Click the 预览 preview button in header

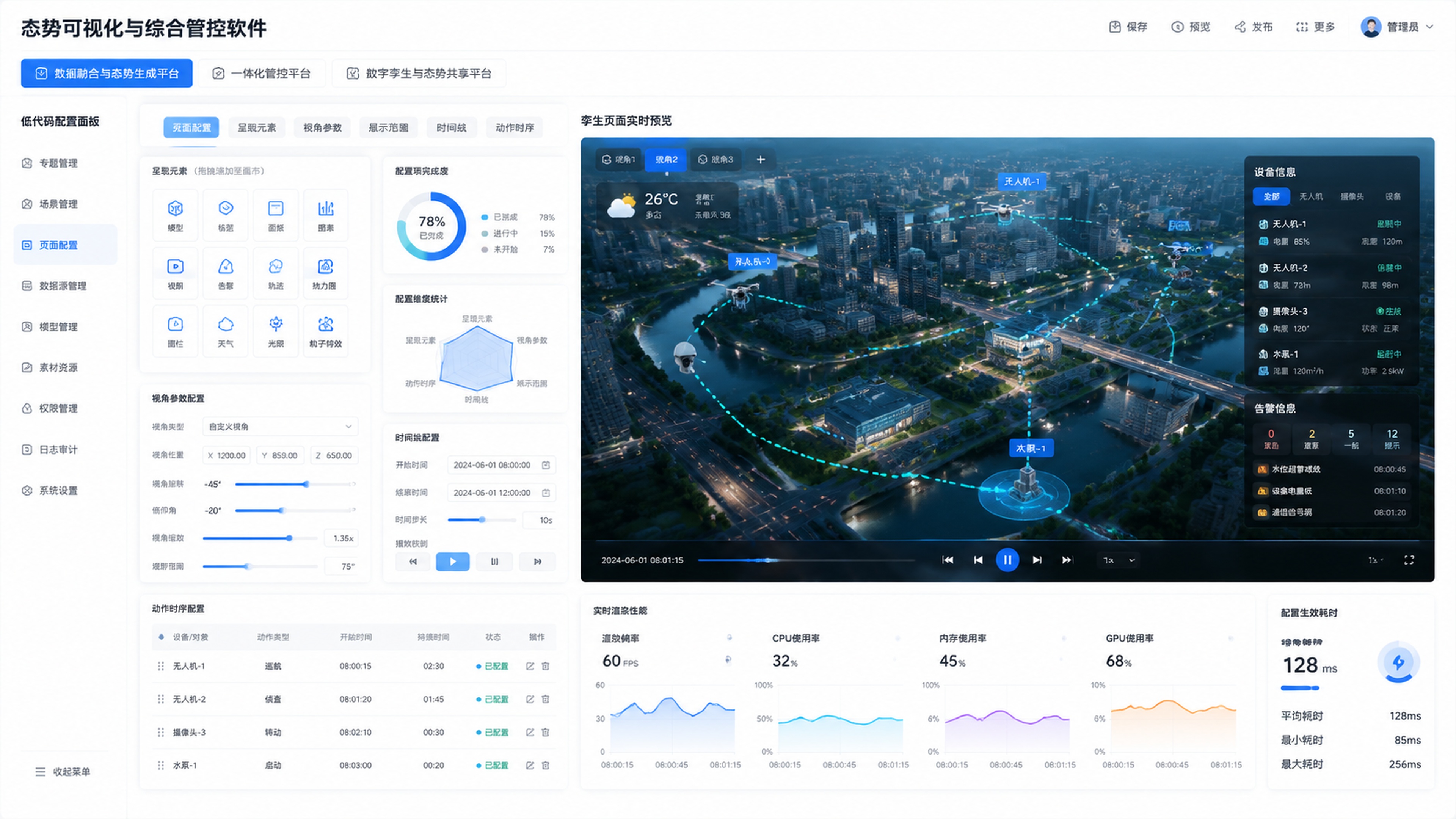point(1190,27)
